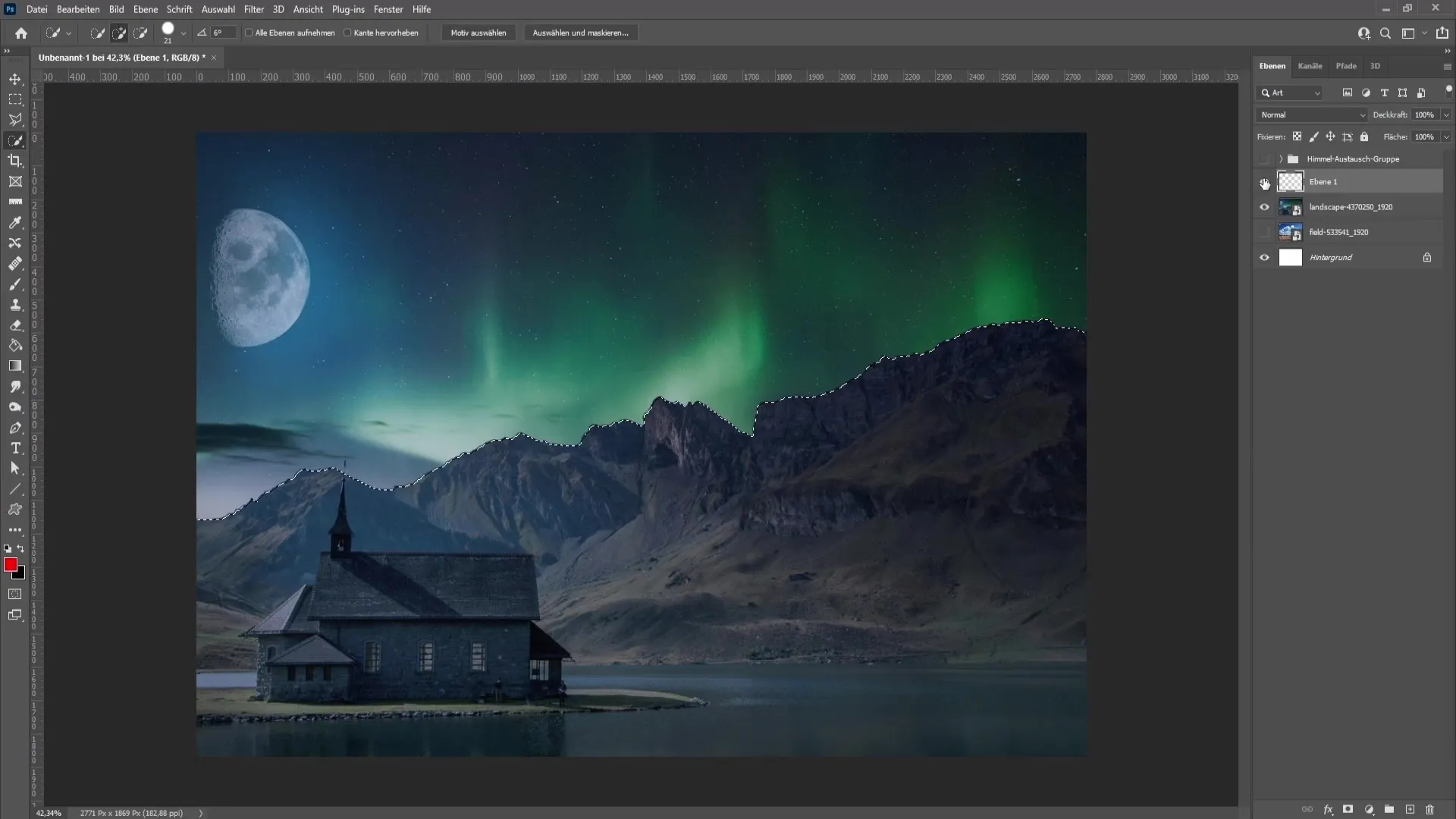Select the Type tool
Viewport: 1456px width, 819px height.
[x=15, y=448]
